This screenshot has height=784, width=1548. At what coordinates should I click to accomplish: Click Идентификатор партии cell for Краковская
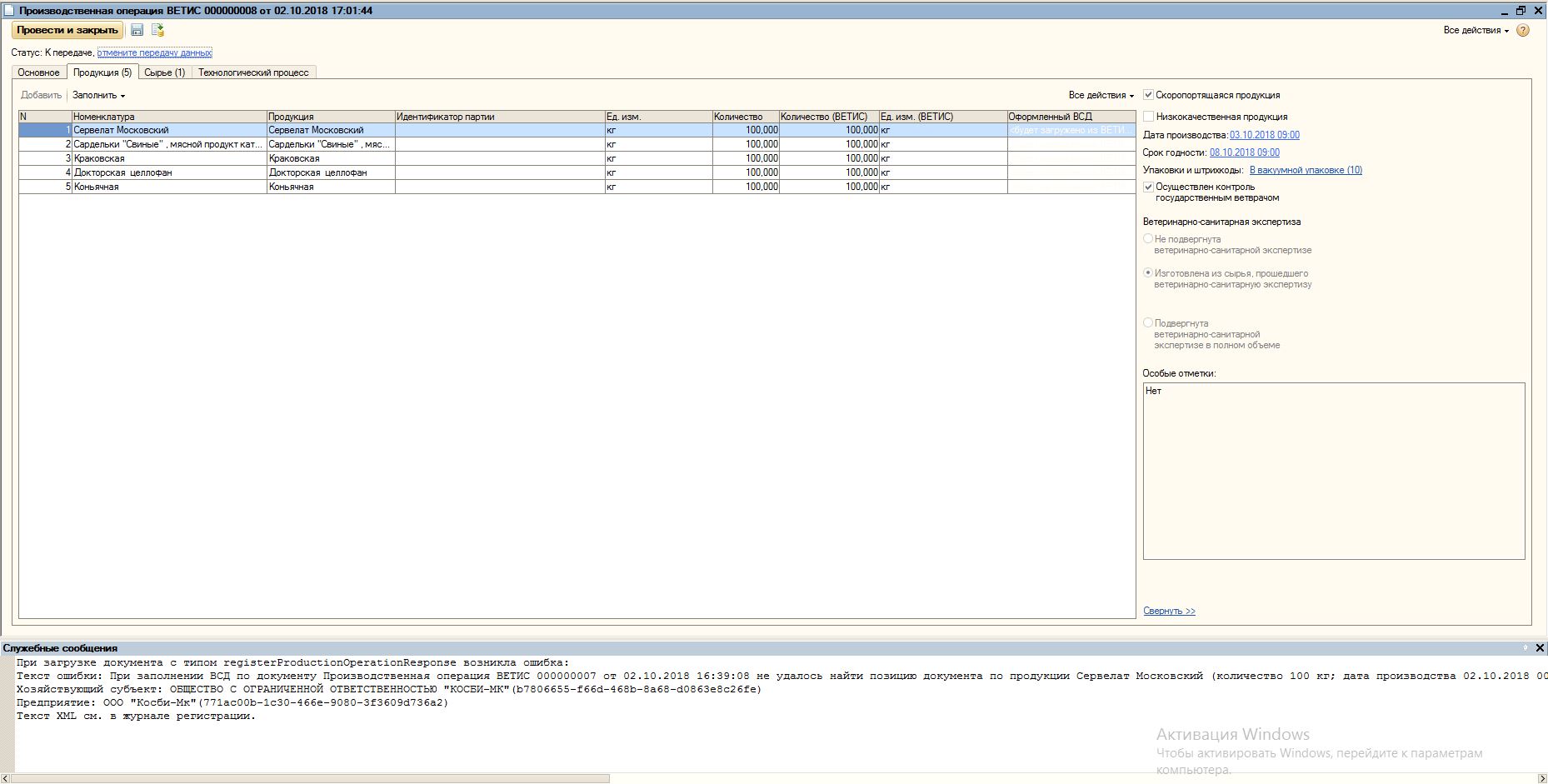pyautogui.click(x=500, y=158)
